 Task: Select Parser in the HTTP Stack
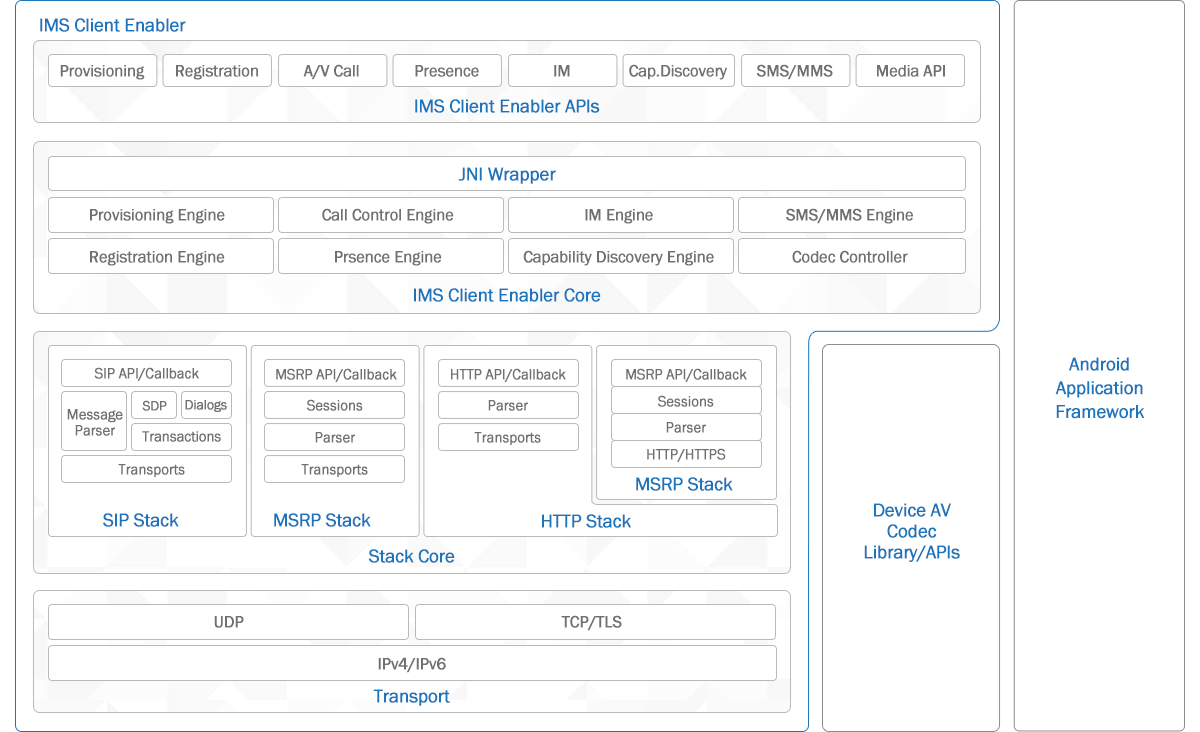pyautogui.click(x=508, y=405)
